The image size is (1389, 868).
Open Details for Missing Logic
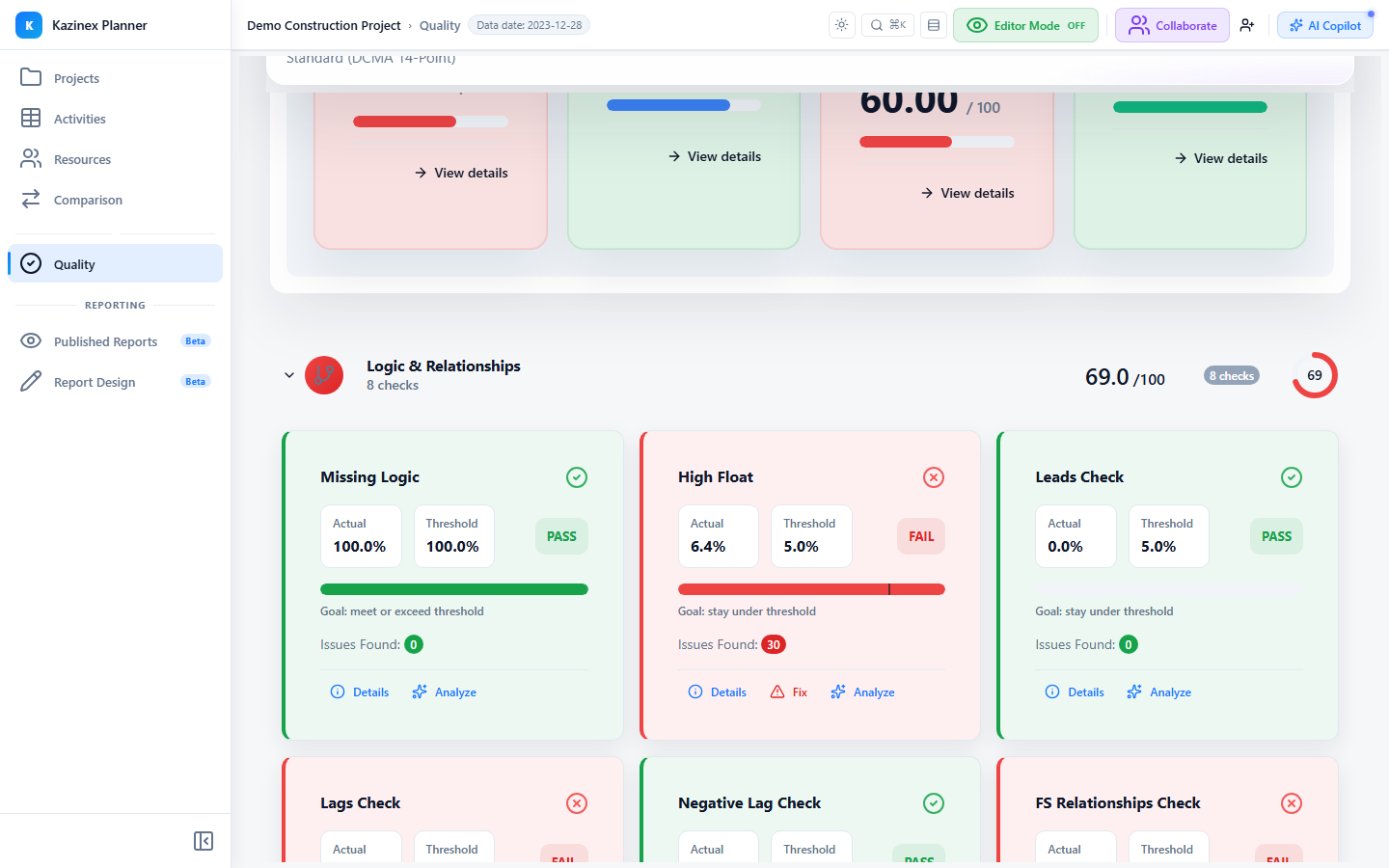pos(360,692)
